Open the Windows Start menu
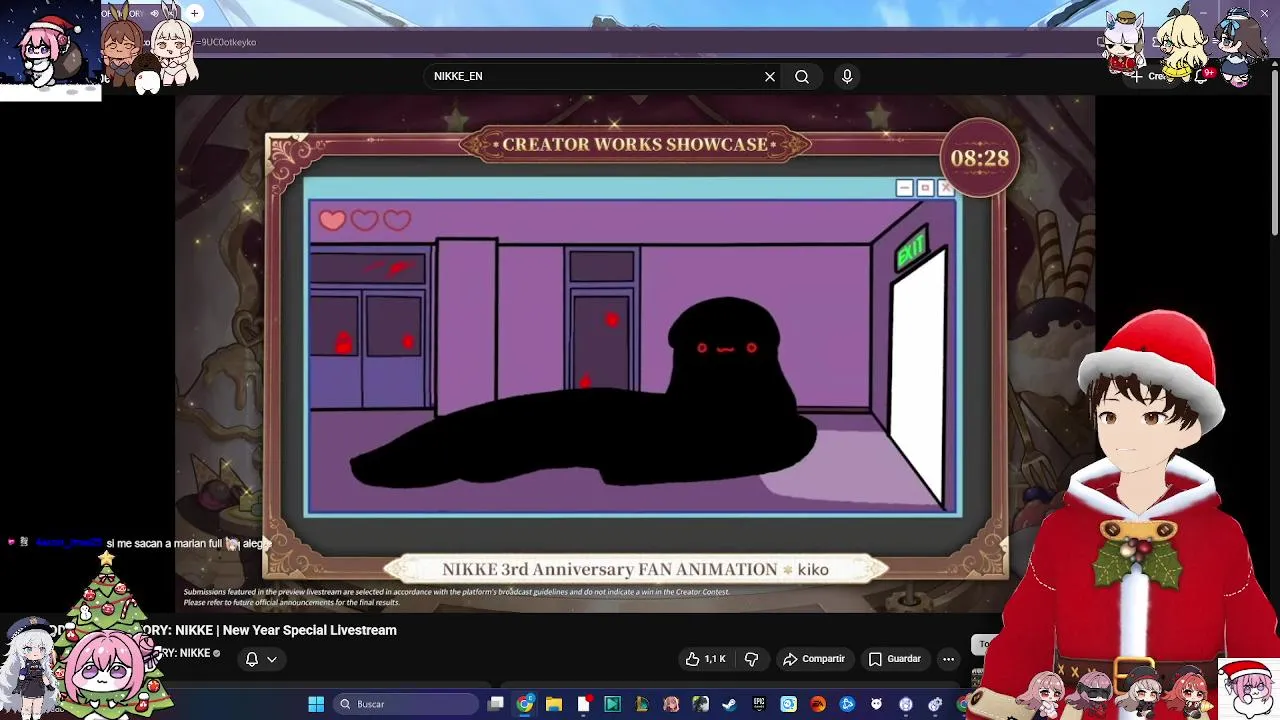Image resolution: width=1280 pixels, height=720 pixels. pyautogui.click(x=316, y=704)
